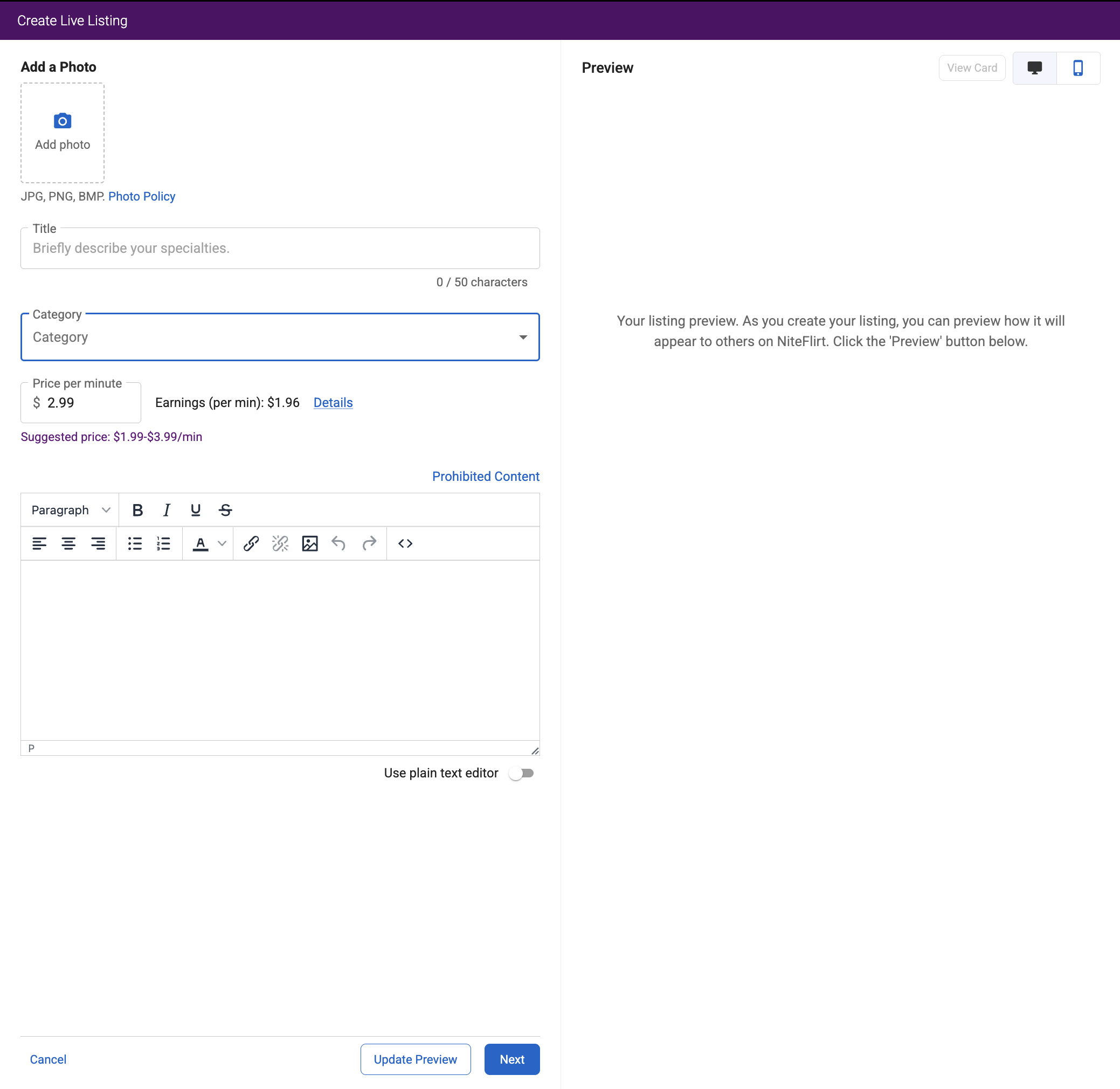Align text right
This screenshot has height=1089, width=1120.
point(98,543)
